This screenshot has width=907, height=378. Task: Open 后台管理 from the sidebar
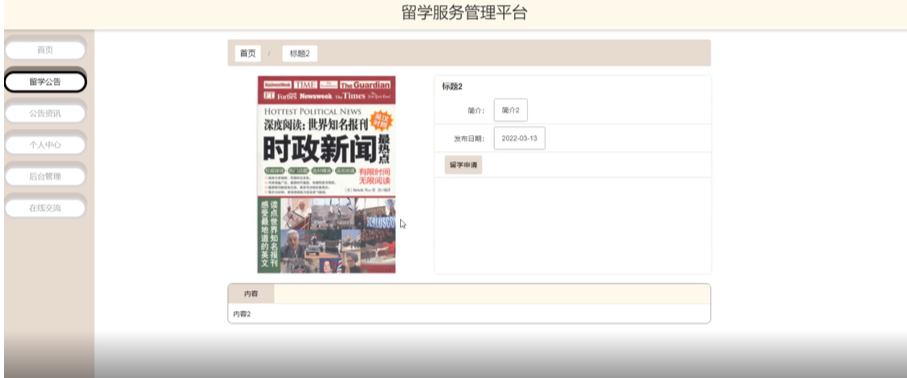pos(45,177)
